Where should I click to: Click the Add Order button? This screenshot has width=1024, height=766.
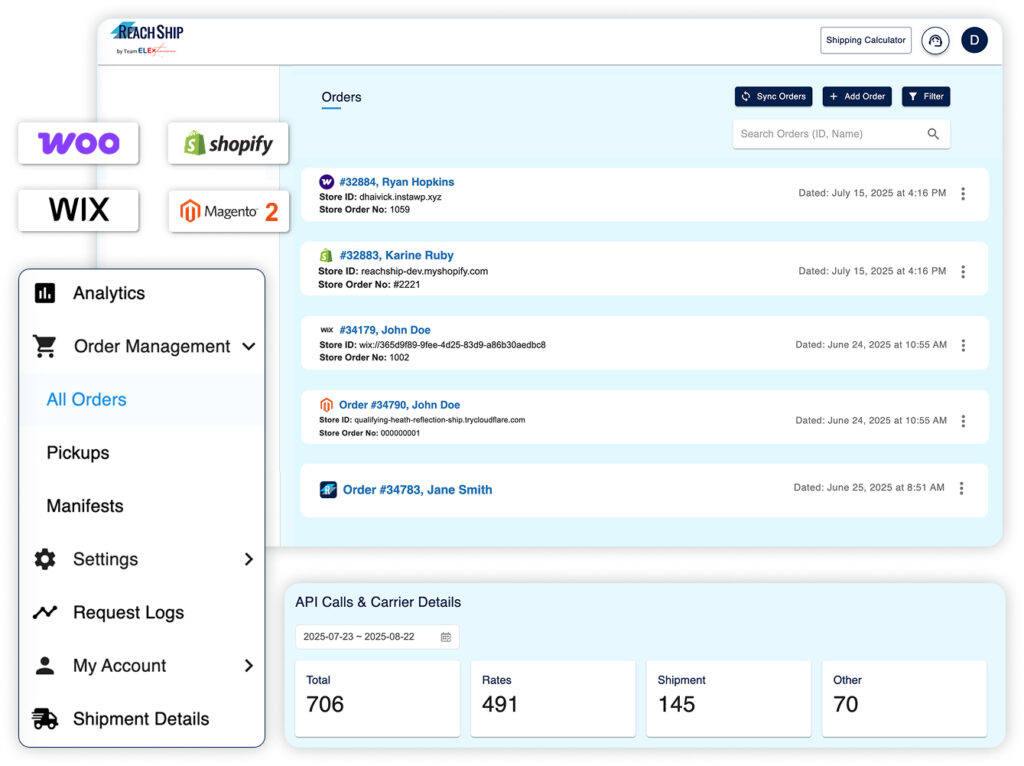click(857, 96)
